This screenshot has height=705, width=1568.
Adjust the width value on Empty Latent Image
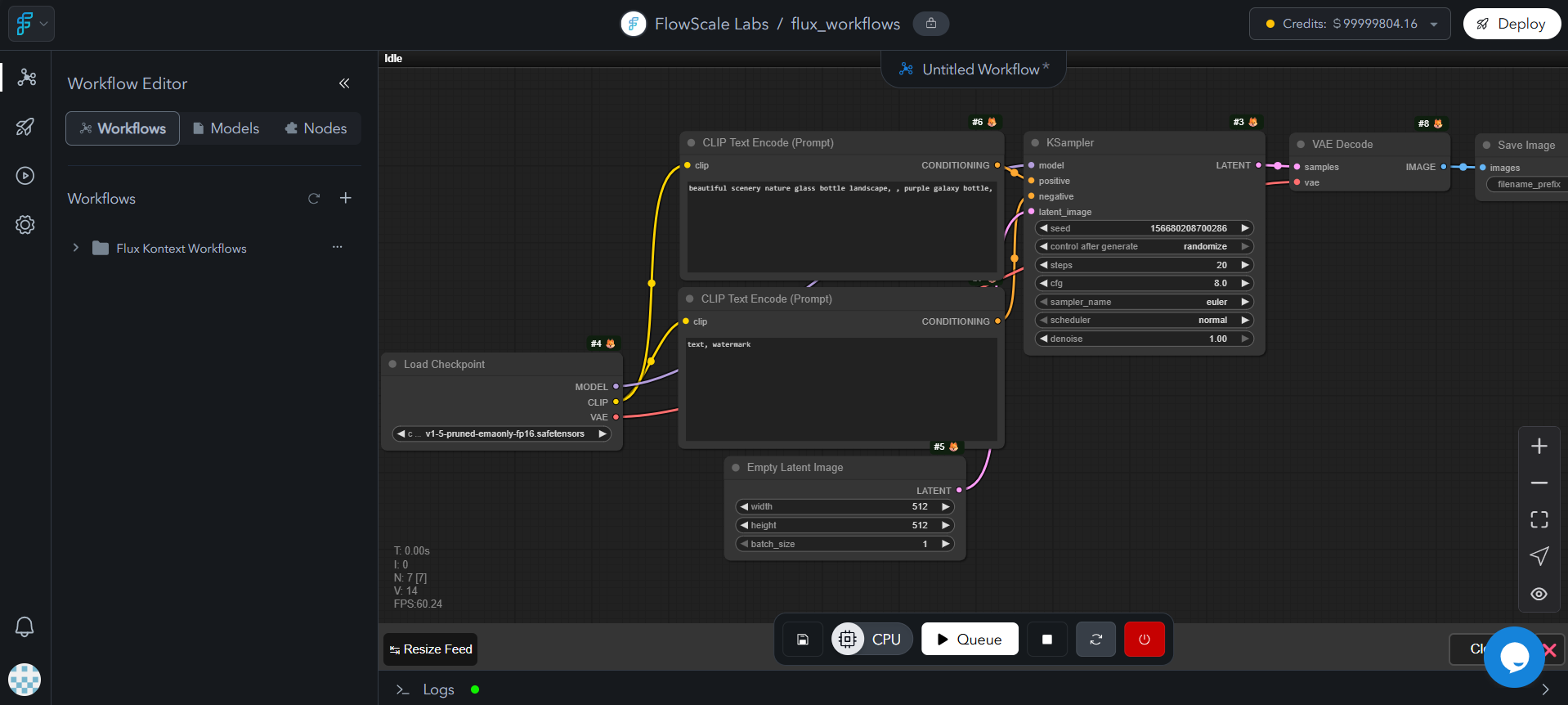[845, 506]
